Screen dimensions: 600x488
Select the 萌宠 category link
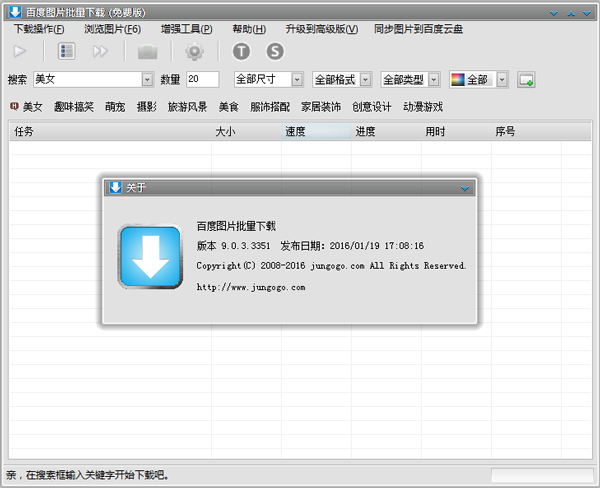(115, 107)
